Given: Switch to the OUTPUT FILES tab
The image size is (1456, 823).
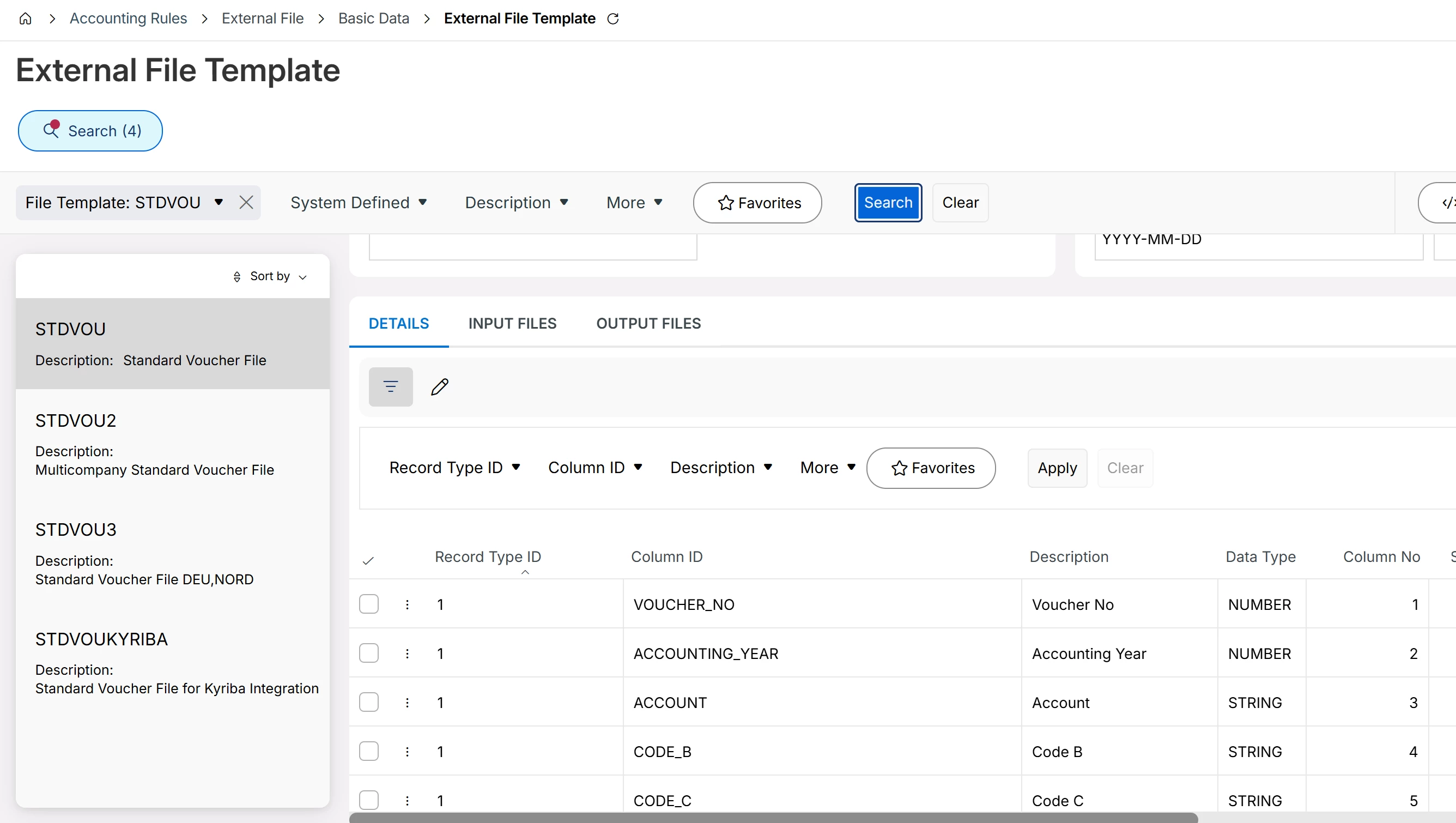Looking at the screenshot, I should coord(648,323).
